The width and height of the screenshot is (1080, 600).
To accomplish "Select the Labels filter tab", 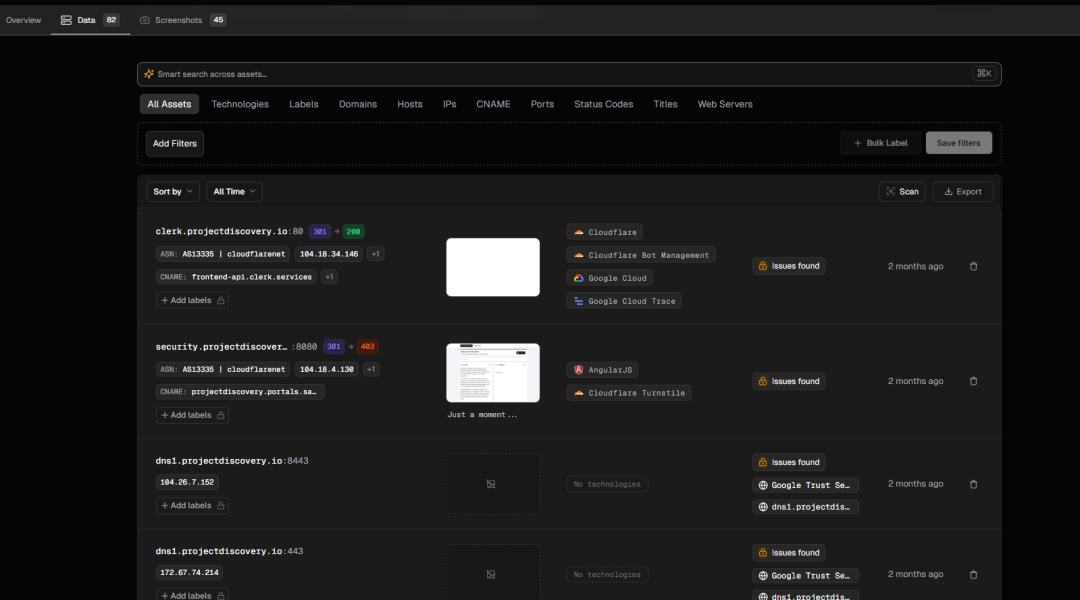I will [x=304, y=104].
